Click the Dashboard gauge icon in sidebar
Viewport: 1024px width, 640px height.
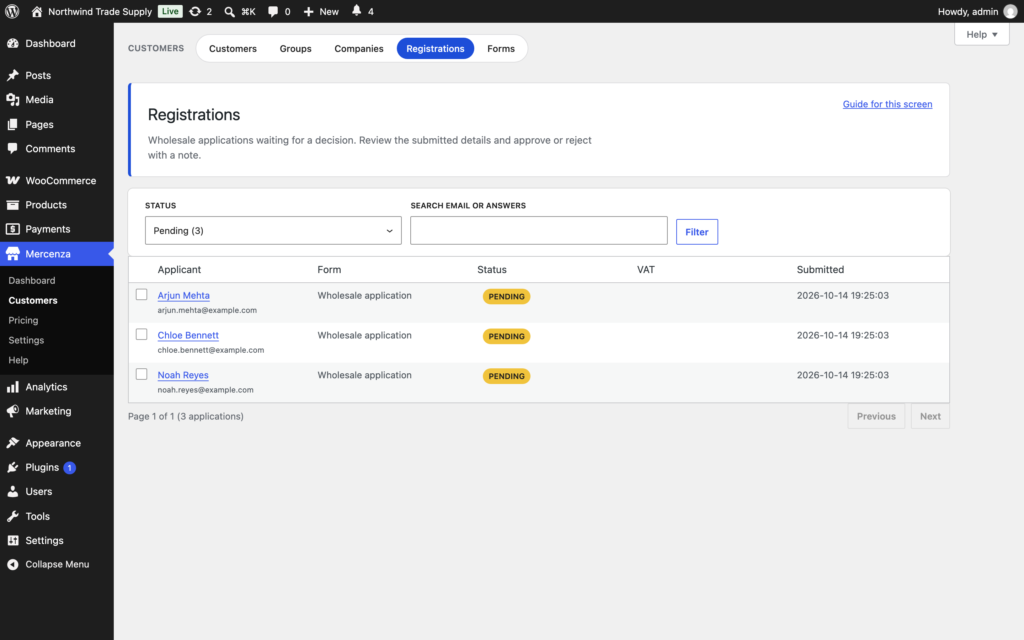click(x=12, y=43)
